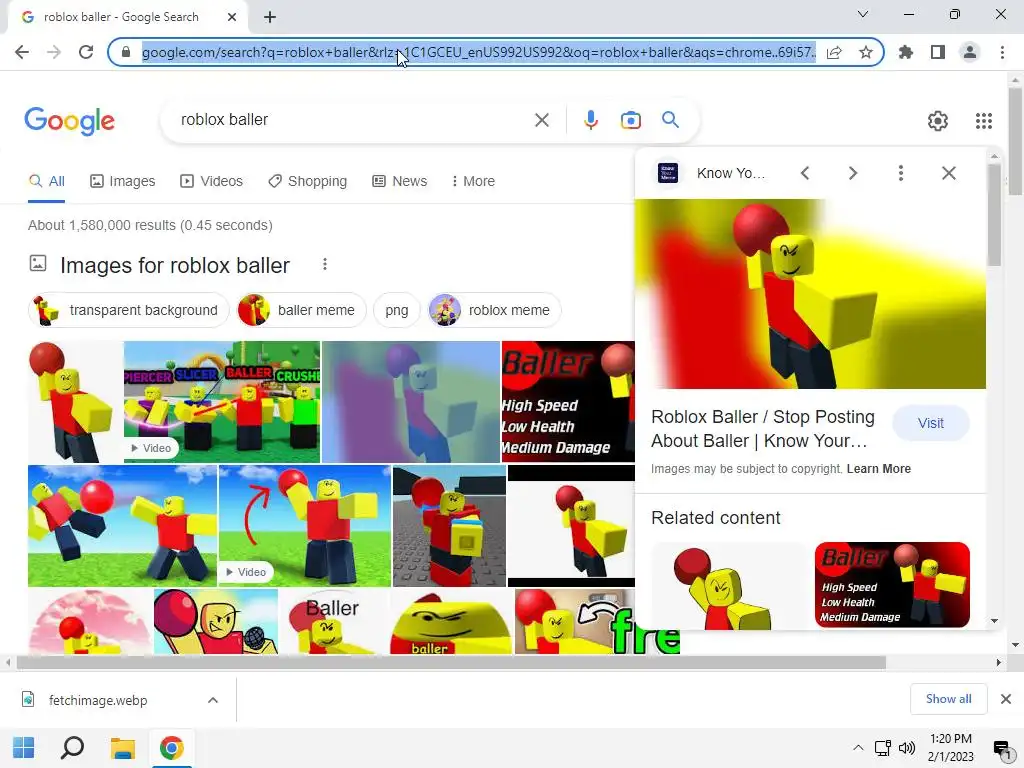Image resolution: width=1024 pixels, height=768 pixels.
Task: Toggle Chrome side panel
Action: [x=938, y=52]
